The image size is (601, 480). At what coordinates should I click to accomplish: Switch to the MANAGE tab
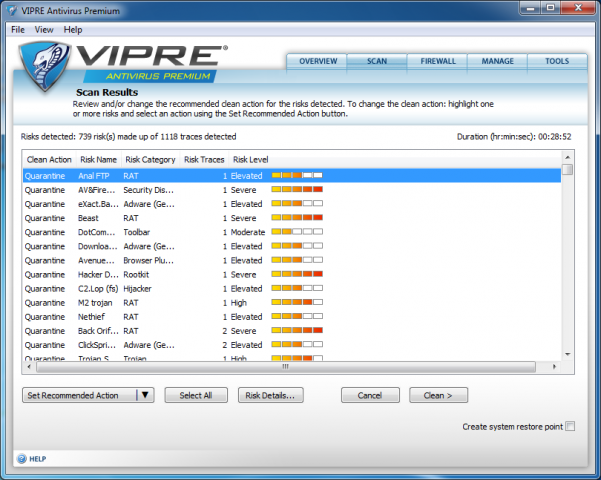497,61
